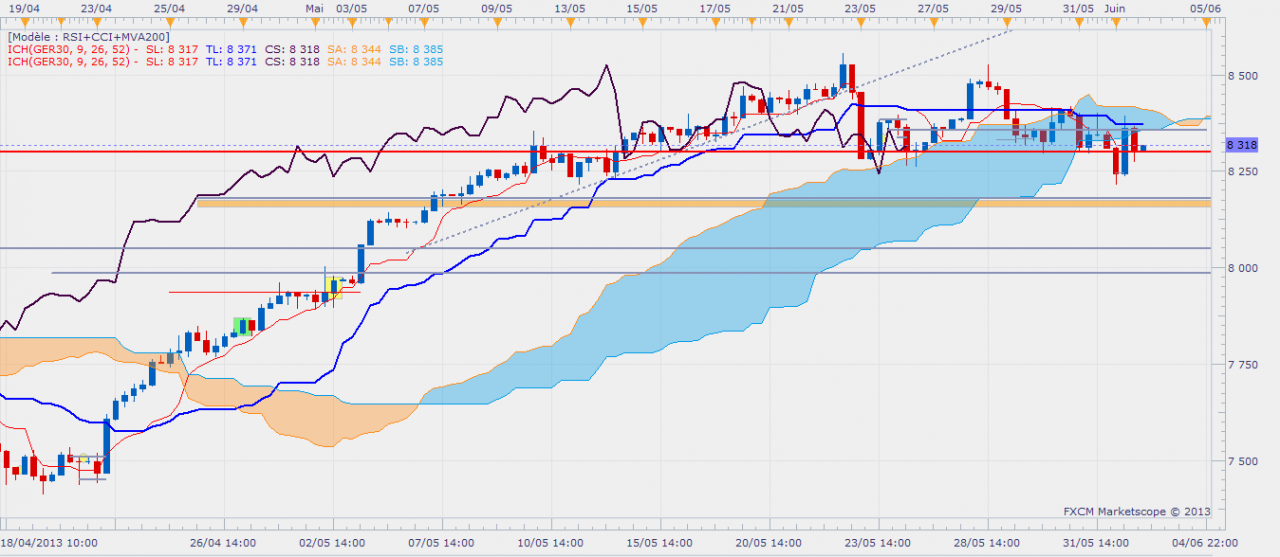Click the '15/05 14:00' time axis label
Screen dimensions: 1280x557
(x=660, y=541)
